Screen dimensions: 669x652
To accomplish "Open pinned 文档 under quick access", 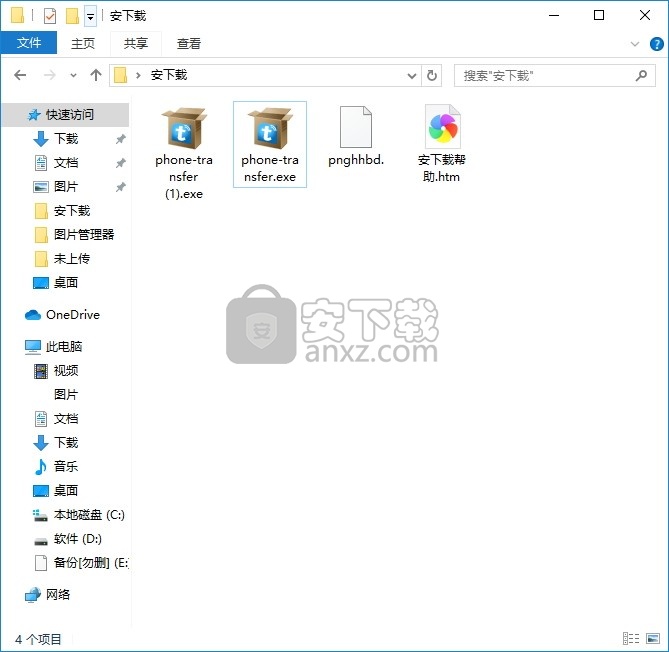I will point(65,163).
